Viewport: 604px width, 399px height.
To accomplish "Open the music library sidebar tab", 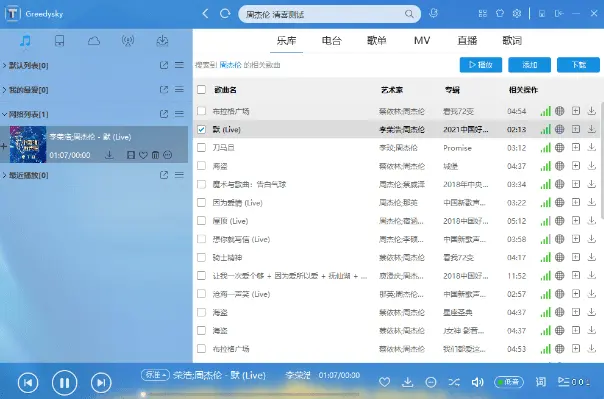I will [25, 40].
